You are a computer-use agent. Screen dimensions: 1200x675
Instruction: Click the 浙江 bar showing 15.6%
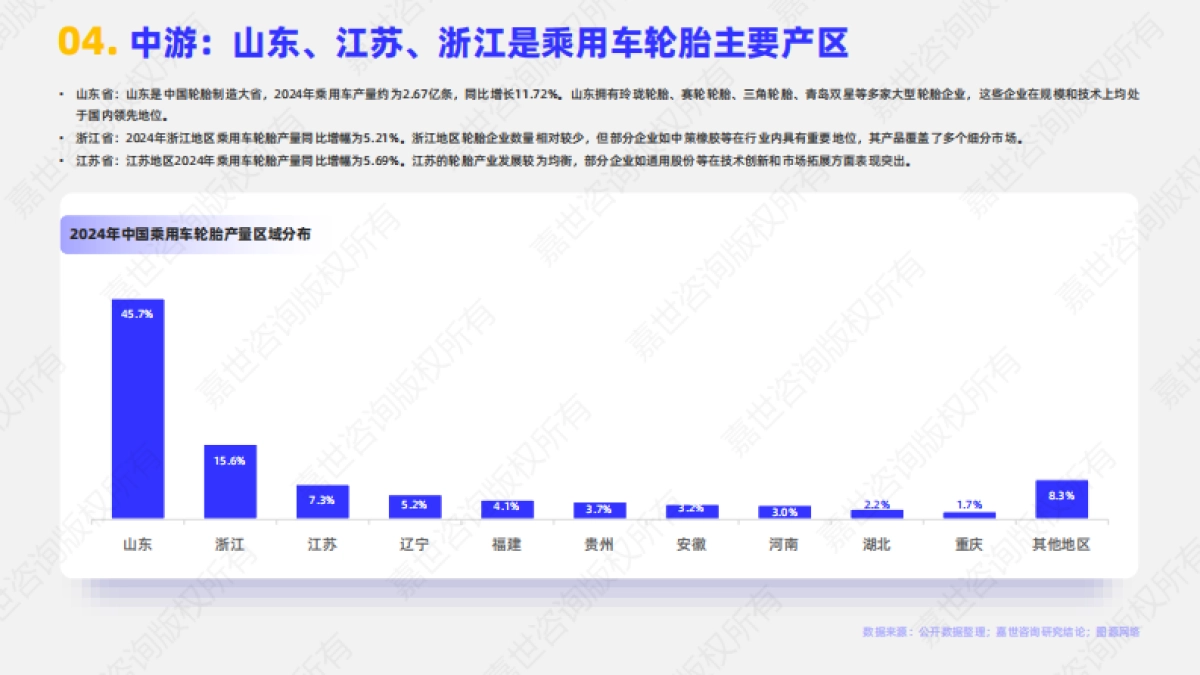(x=230, y=480)
